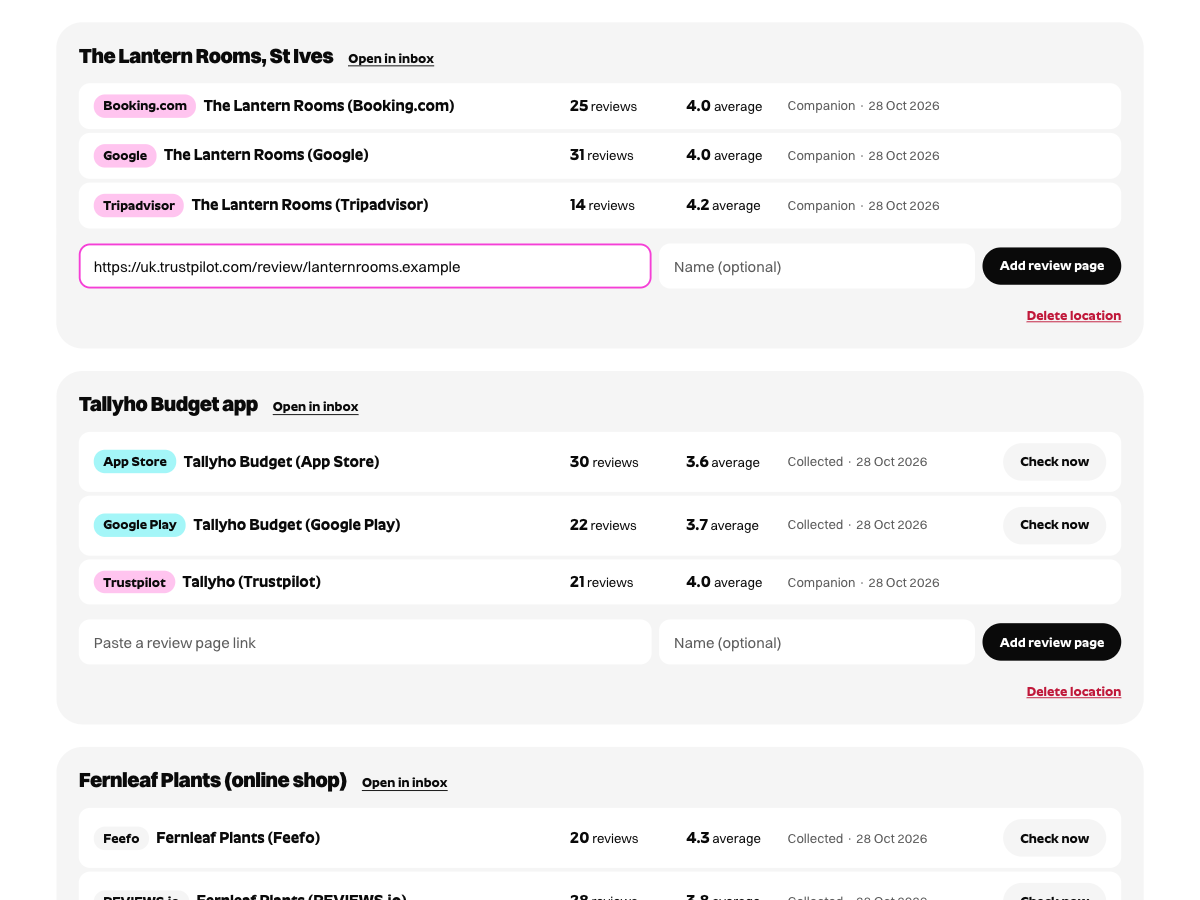The width and height of the screenshot is (1200, 900).
Task: Check Tallyho Budget (Google Play) now
Action: [x=1054, y=525]
